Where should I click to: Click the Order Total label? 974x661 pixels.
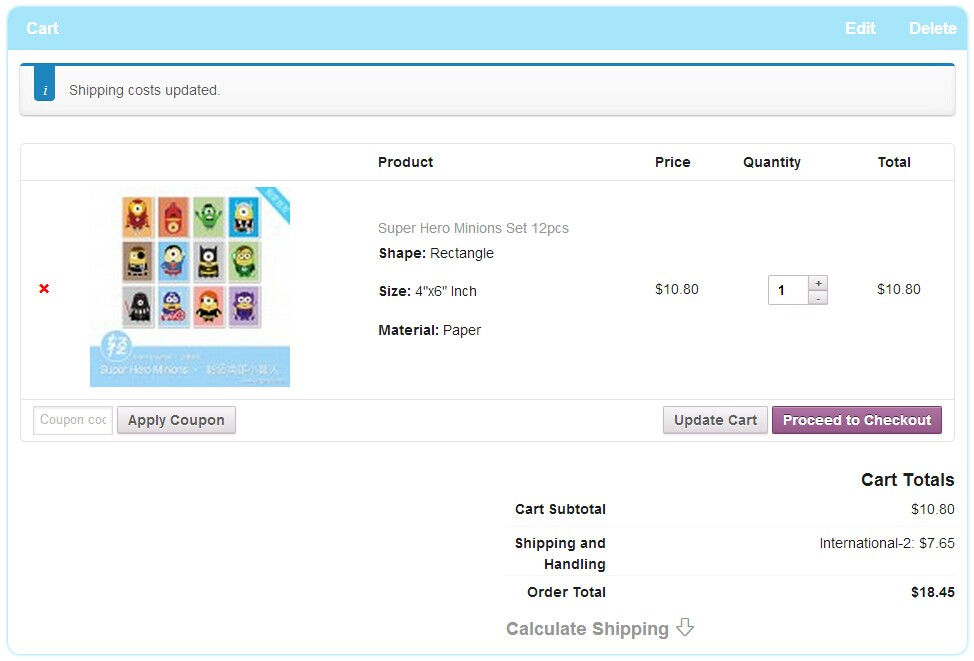coord(567,593)
